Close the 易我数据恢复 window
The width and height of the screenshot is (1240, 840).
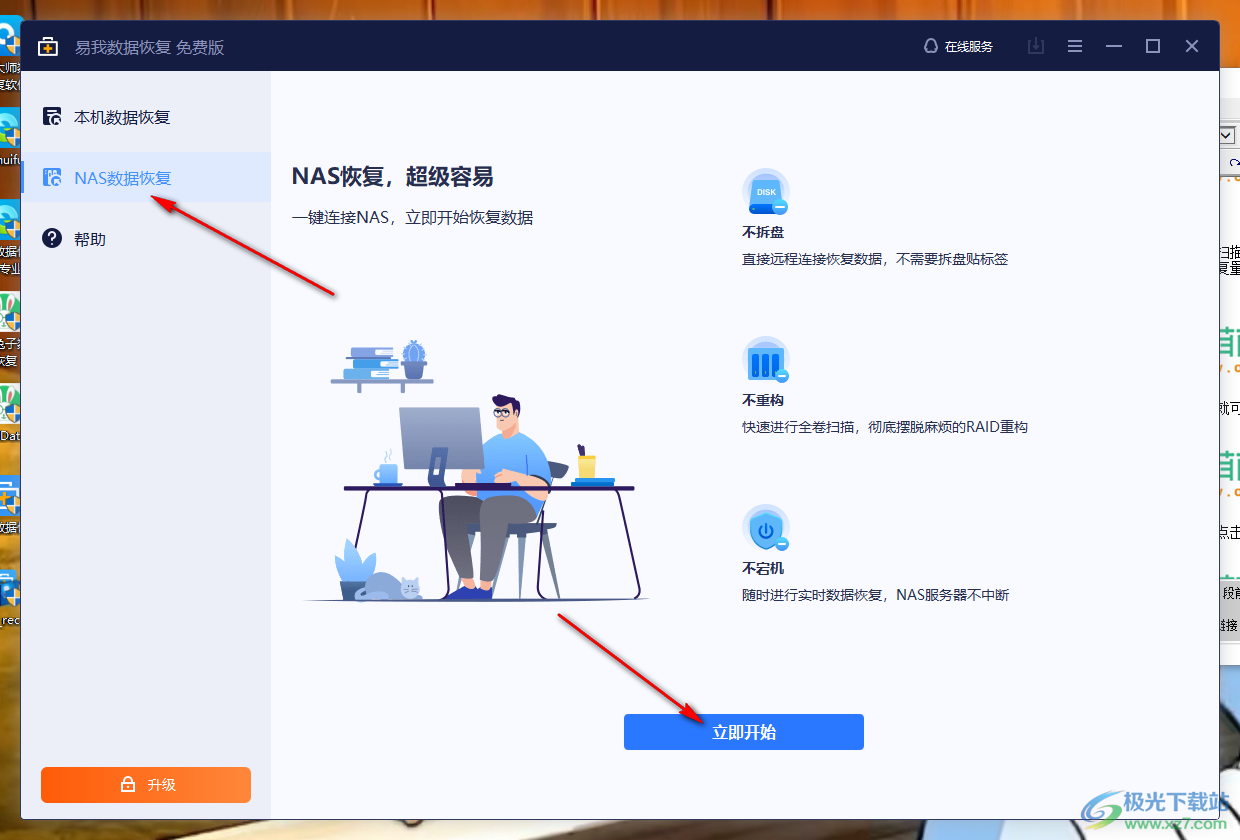1192,46
